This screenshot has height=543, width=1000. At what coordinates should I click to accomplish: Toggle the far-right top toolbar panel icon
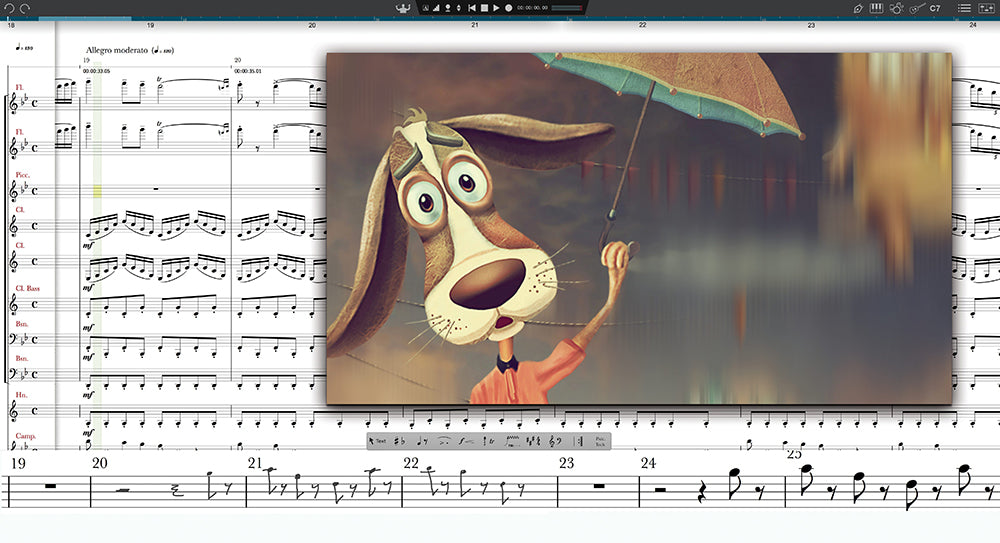pos(985,8)
